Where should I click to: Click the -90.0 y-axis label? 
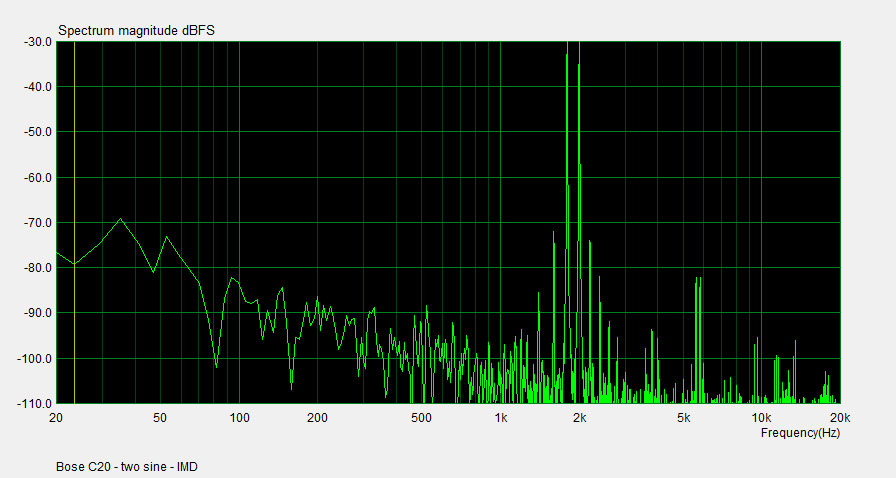pos(38,313)
